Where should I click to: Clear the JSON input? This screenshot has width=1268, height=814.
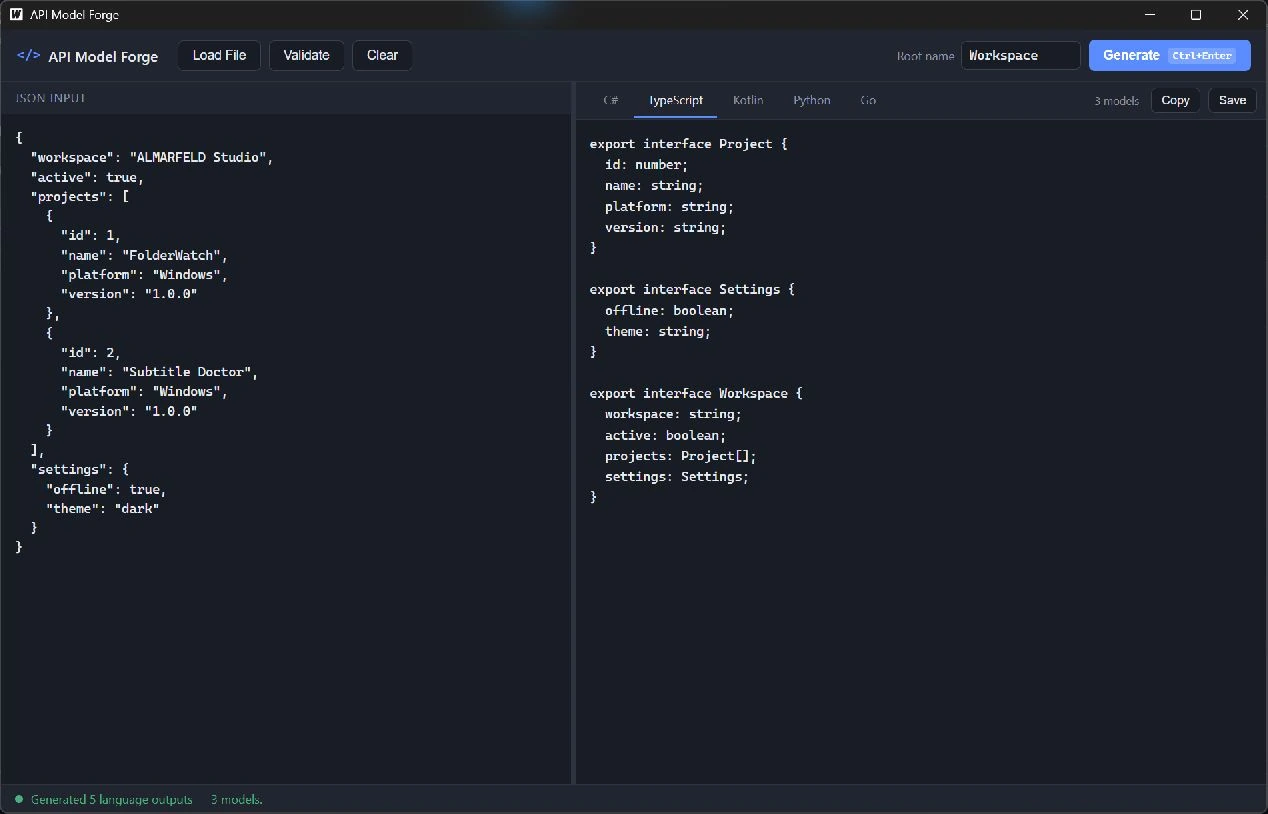(382, 55)
